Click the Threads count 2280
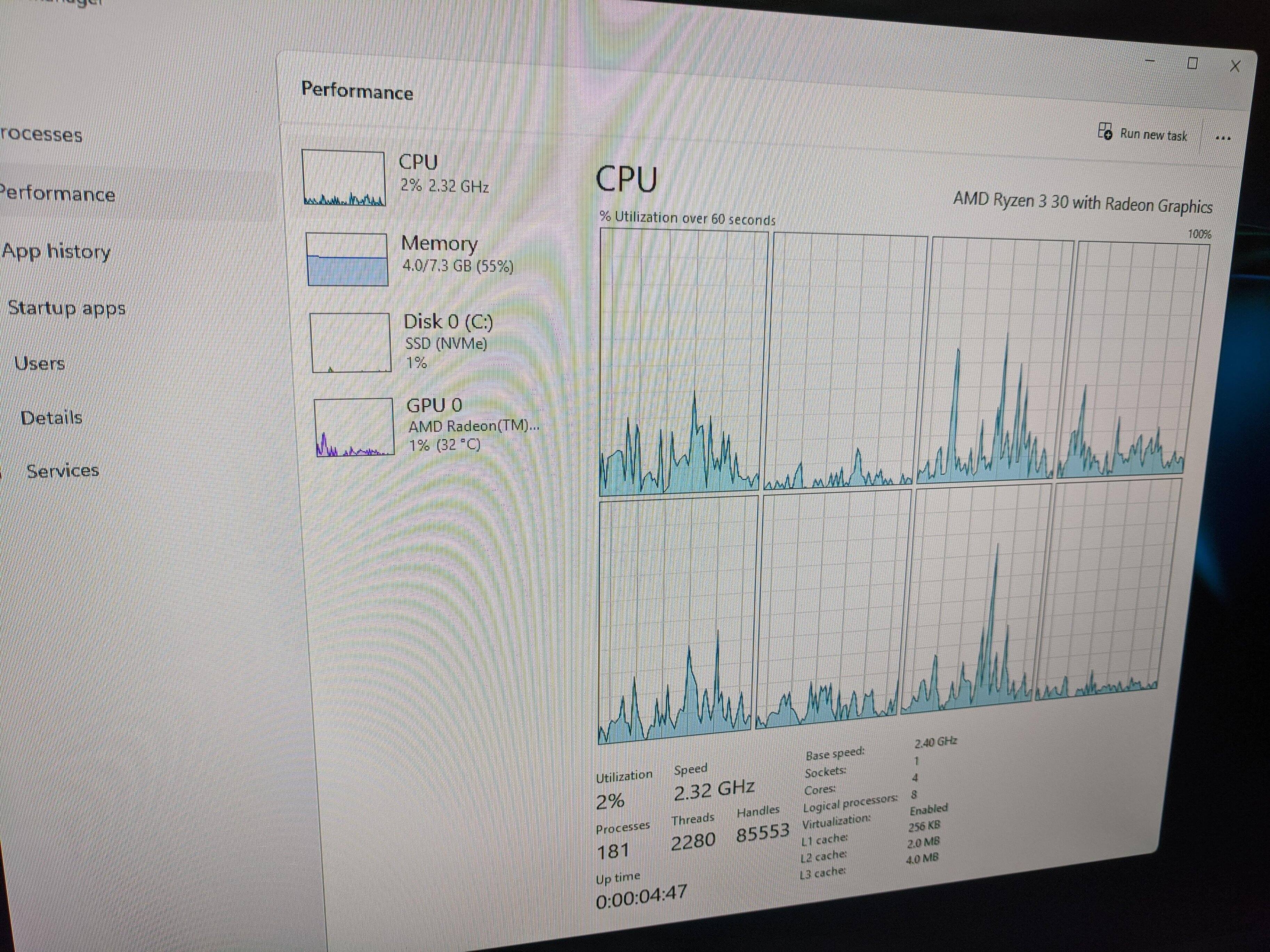Screen dimensions: 1270x952 [693, 842]
